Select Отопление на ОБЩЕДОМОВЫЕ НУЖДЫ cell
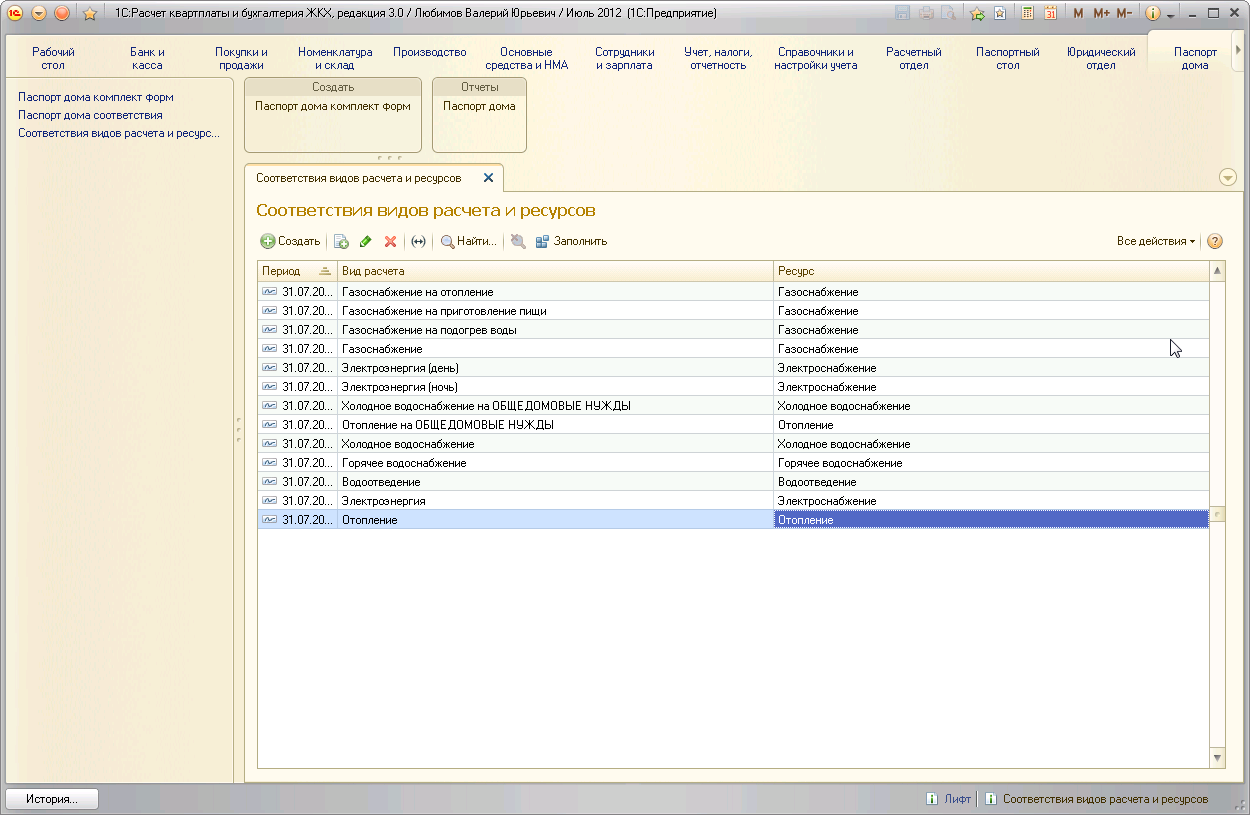 555,425
